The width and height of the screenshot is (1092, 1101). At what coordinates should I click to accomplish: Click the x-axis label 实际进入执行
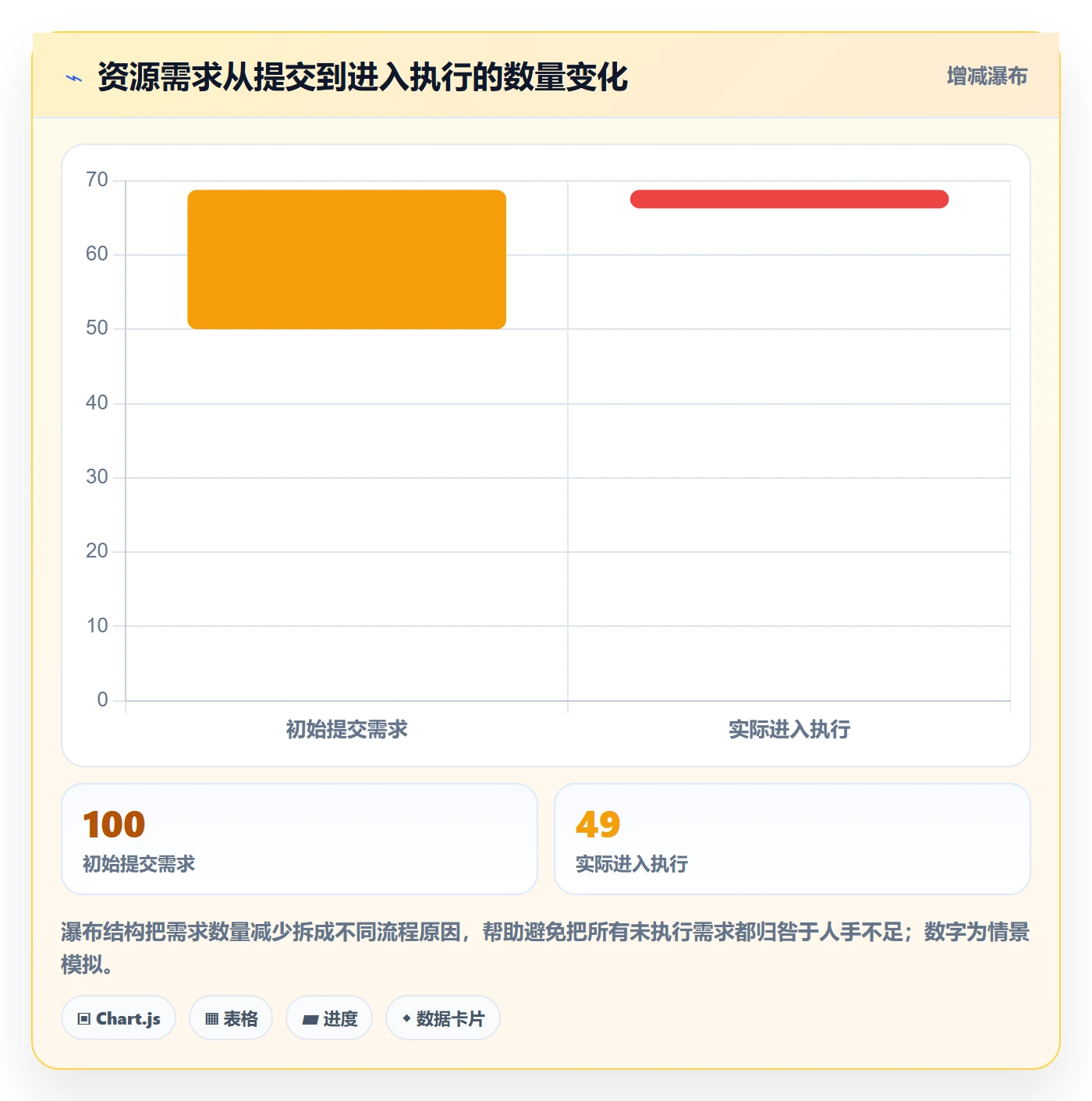[789, 730]
